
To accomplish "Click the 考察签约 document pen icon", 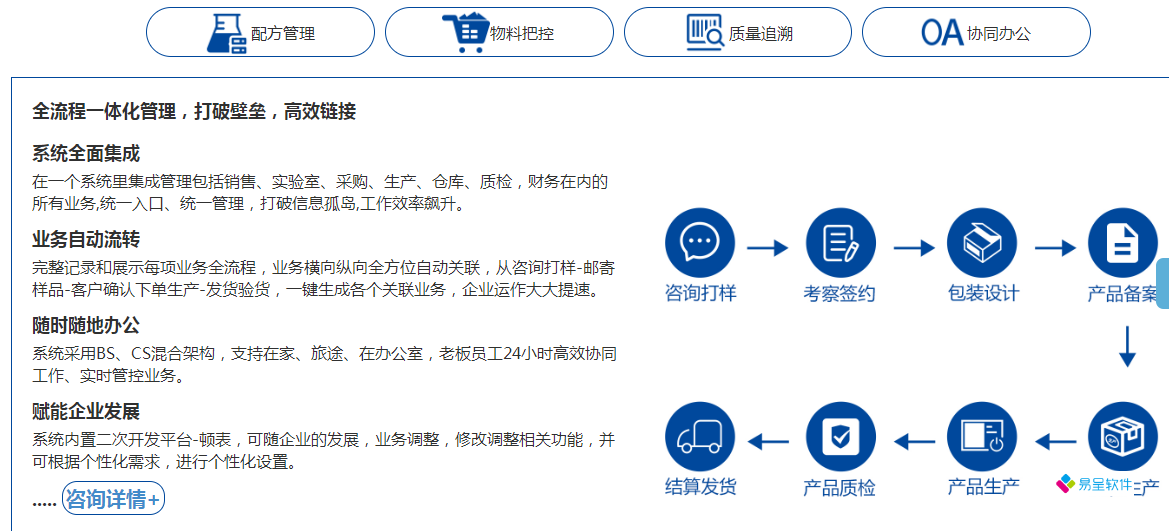I will coord(840,243).
